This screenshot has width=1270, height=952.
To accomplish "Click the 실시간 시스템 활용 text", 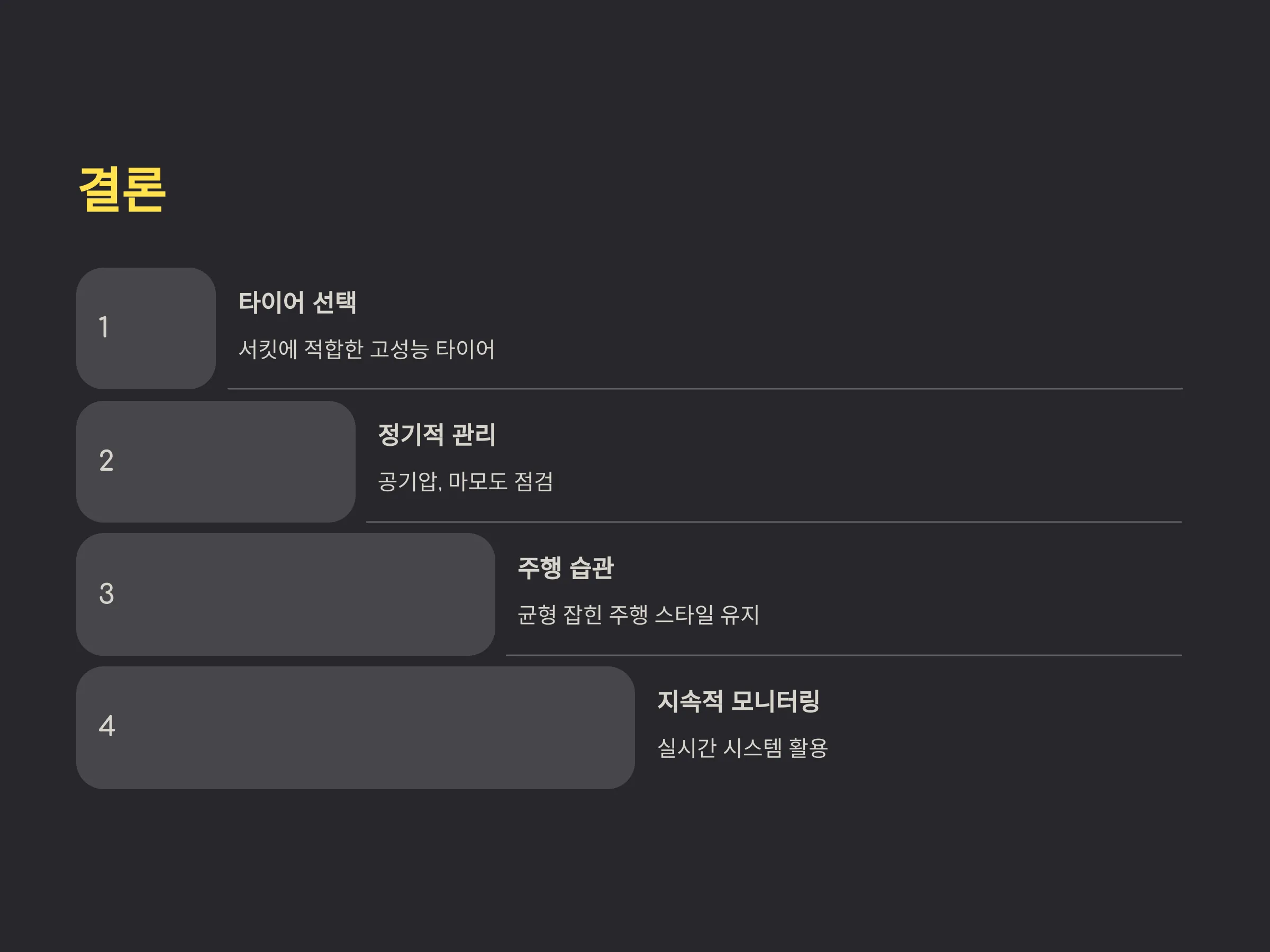I will click(742, 748).
